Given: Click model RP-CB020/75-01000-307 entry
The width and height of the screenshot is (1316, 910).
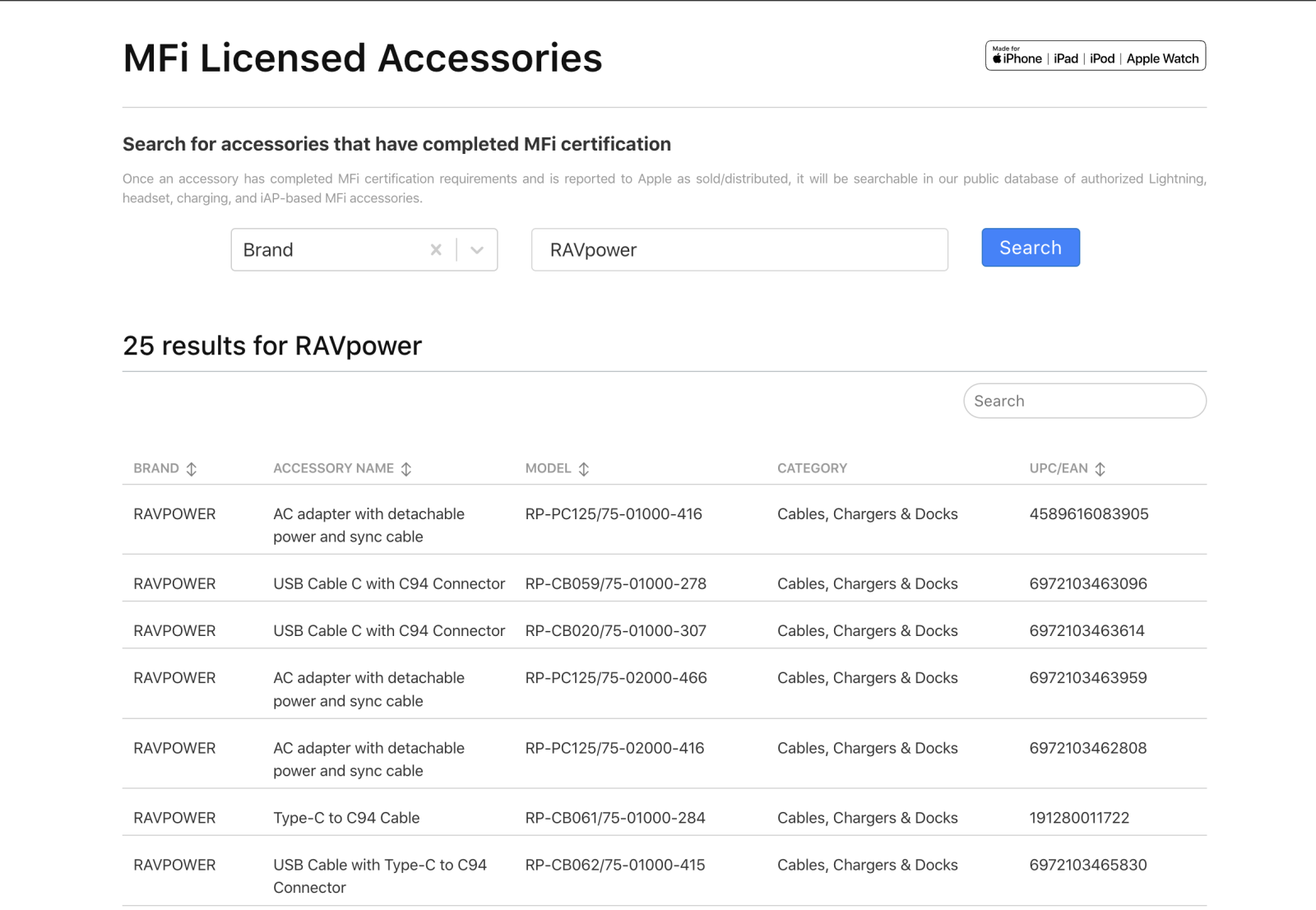Looking at the screenshot, I should point(615,631).
